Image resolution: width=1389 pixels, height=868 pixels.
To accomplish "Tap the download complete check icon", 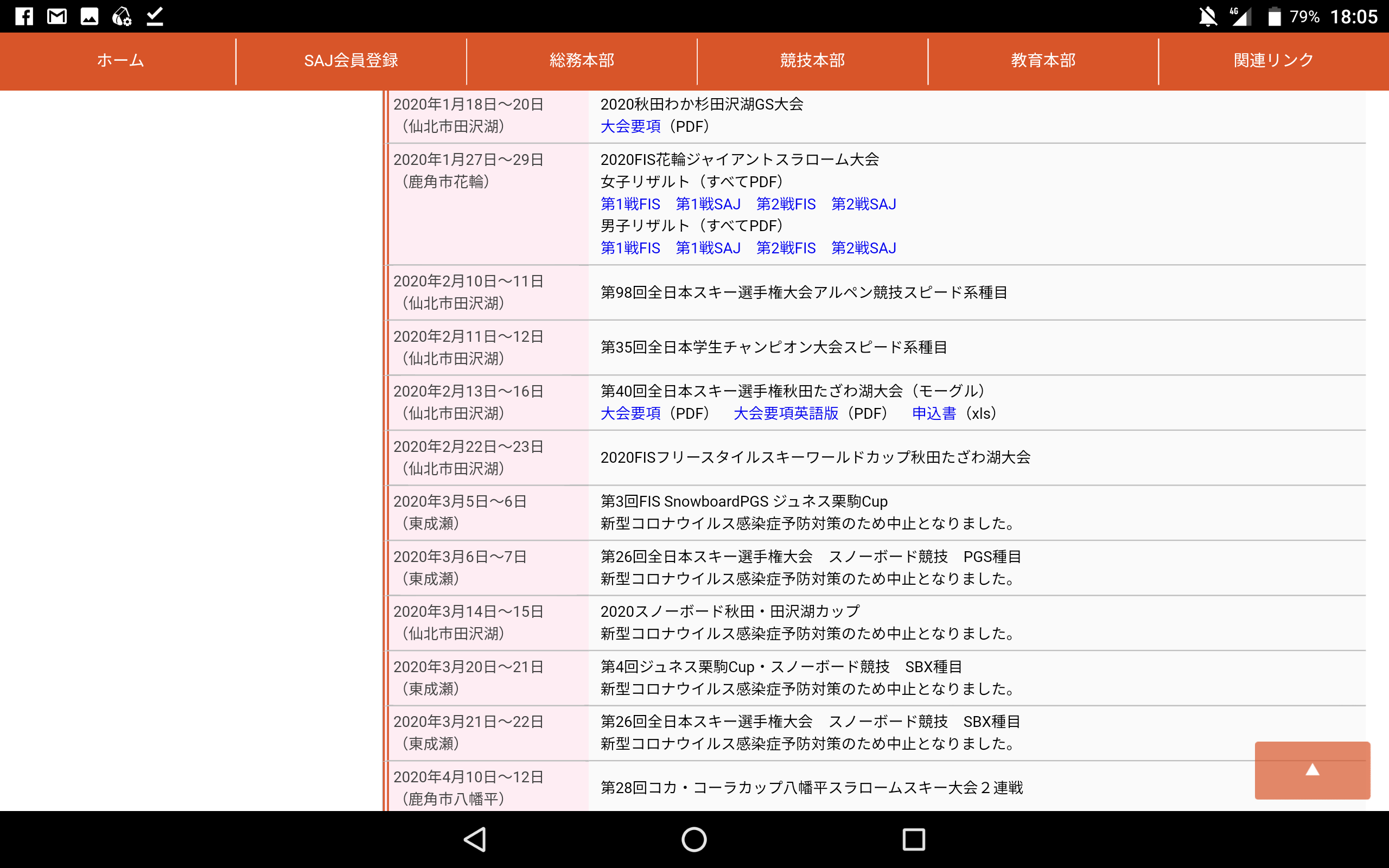I will point(155,16).
